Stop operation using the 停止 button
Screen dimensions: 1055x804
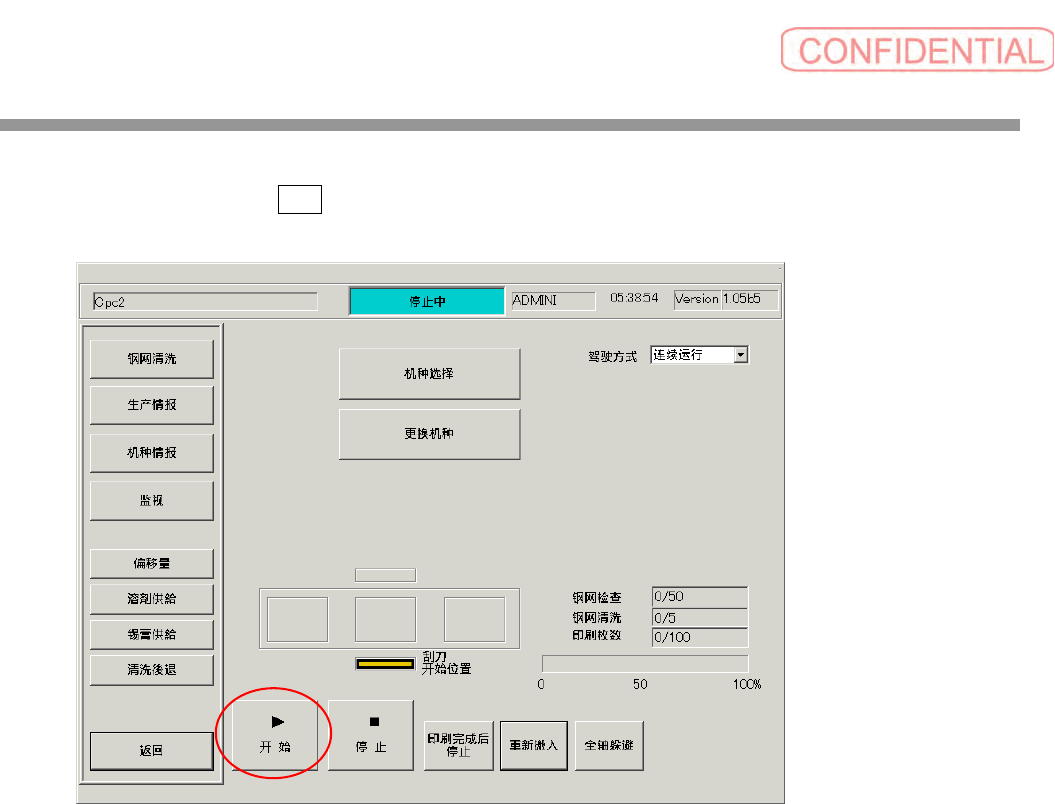coord(371,735)
